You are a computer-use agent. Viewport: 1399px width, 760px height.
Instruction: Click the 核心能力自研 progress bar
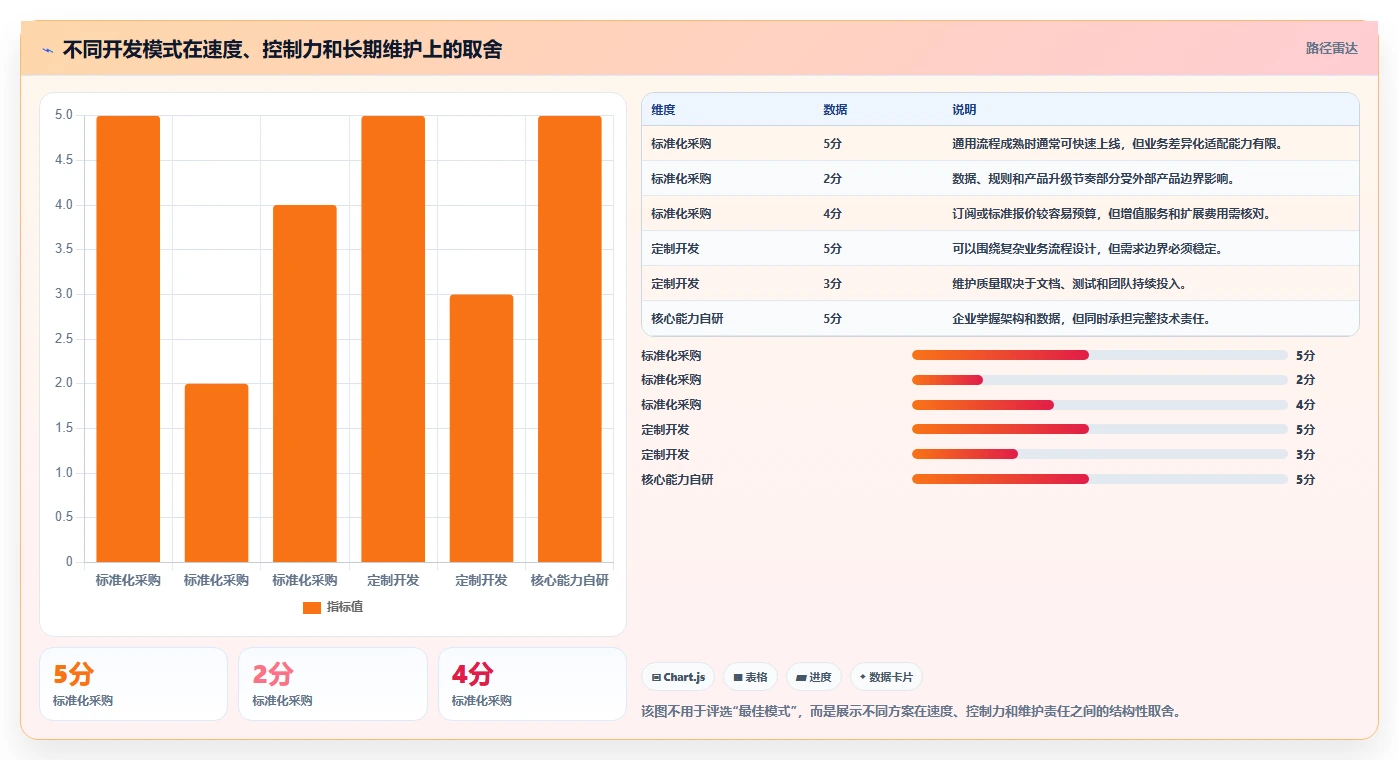pos(1099,479)
